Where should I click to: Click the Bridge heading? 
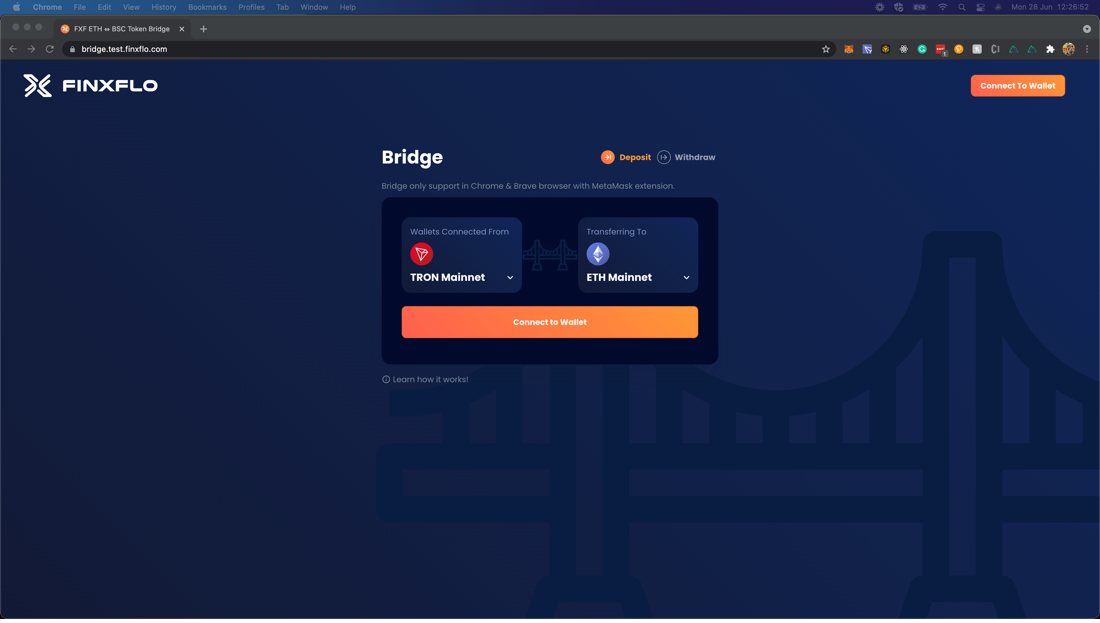(412, 157)
